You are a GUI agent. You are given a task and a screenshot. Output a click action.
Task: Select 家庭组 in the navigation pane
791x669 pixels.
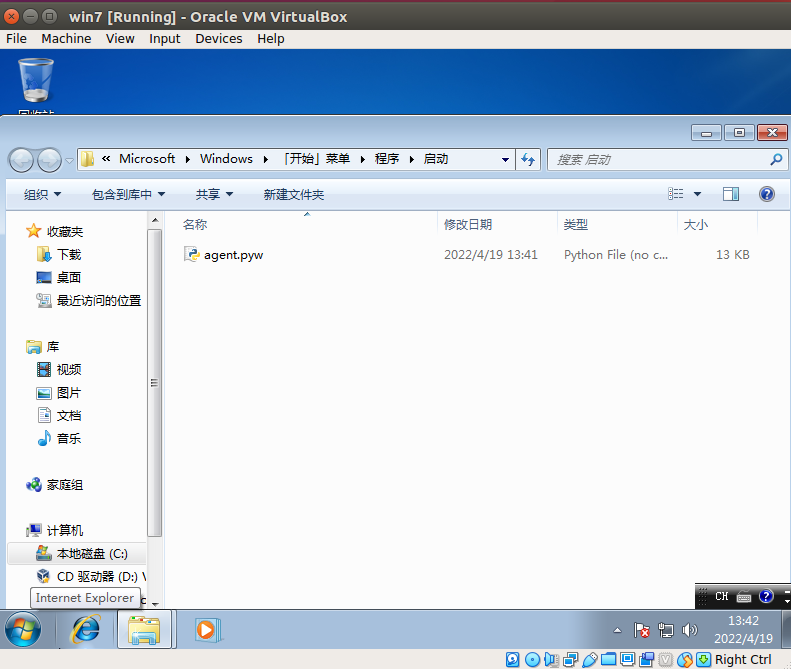click(x=65, y=485)
